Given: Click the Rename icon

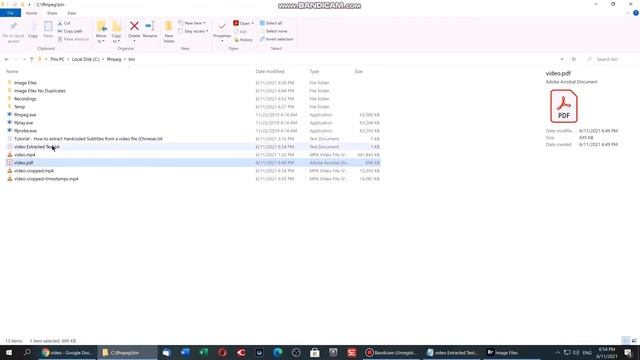Looking at the screenshot, I should (x=150, y=26).
